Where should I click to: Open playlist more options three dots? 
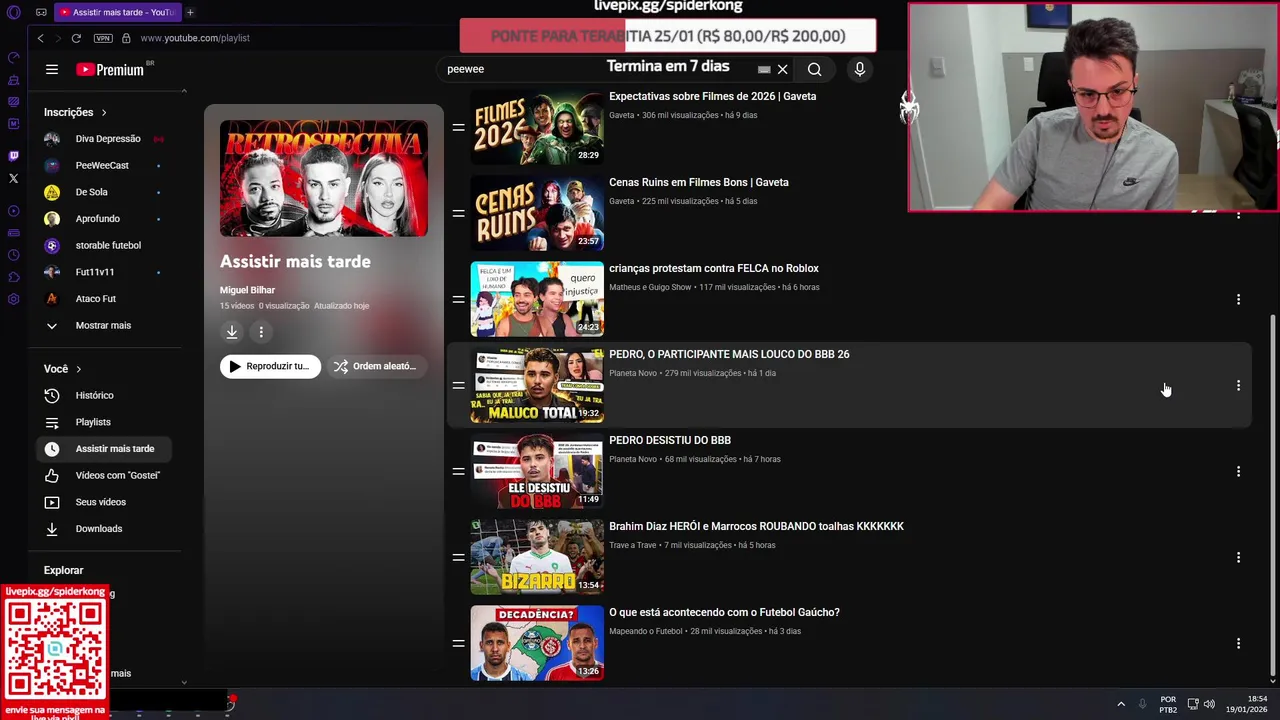click(x=261, y=332)
